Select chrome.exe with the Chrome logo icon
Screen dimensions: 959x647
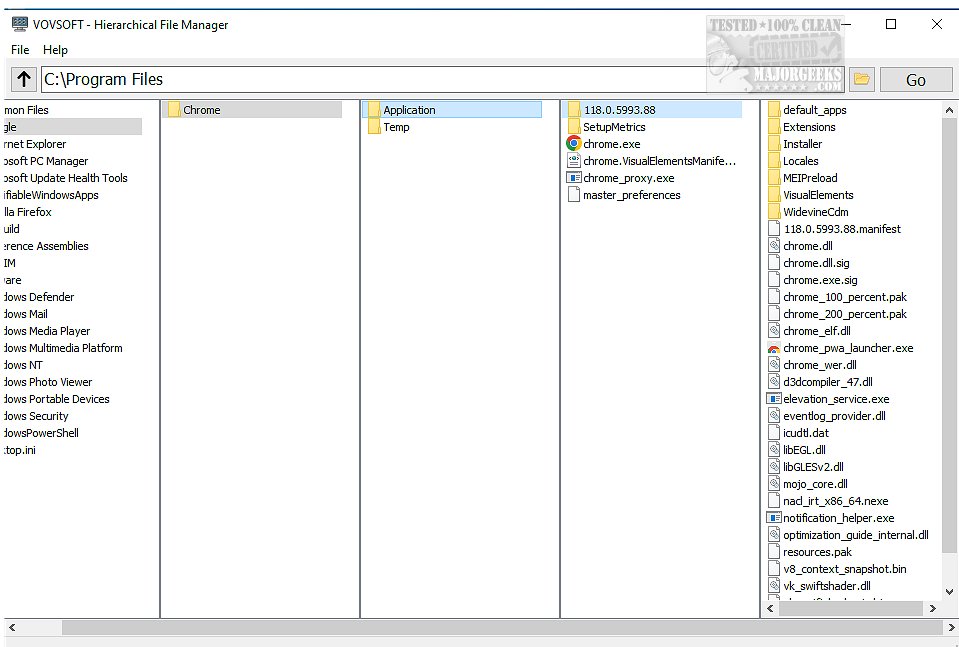(573, 143)
